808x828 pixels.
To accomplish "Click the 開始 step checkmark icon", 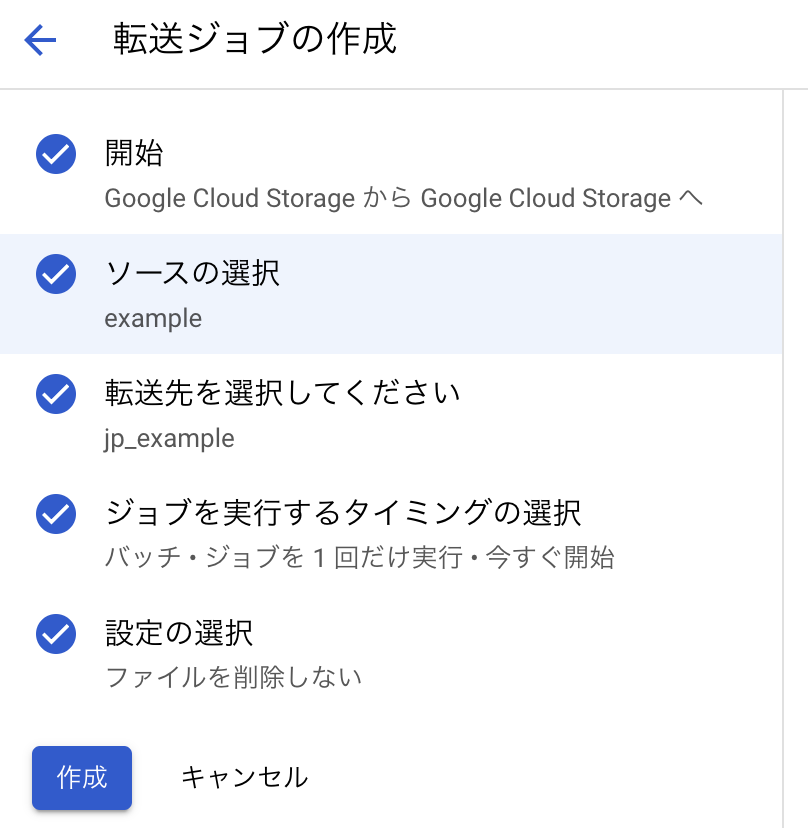I will pyautogui.click(x=56, y=155).
